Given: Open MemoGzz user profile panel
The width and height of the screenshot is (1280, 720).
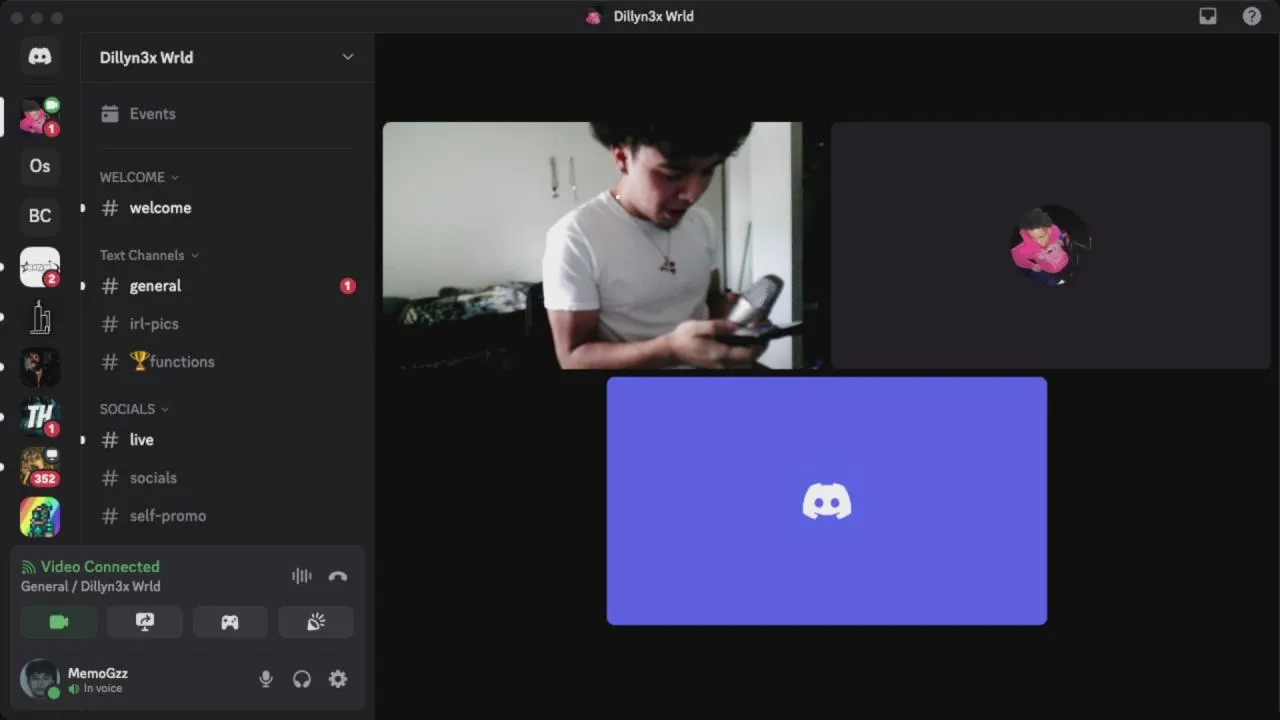Looking at the screenshot, I should (x=97, y=680).
